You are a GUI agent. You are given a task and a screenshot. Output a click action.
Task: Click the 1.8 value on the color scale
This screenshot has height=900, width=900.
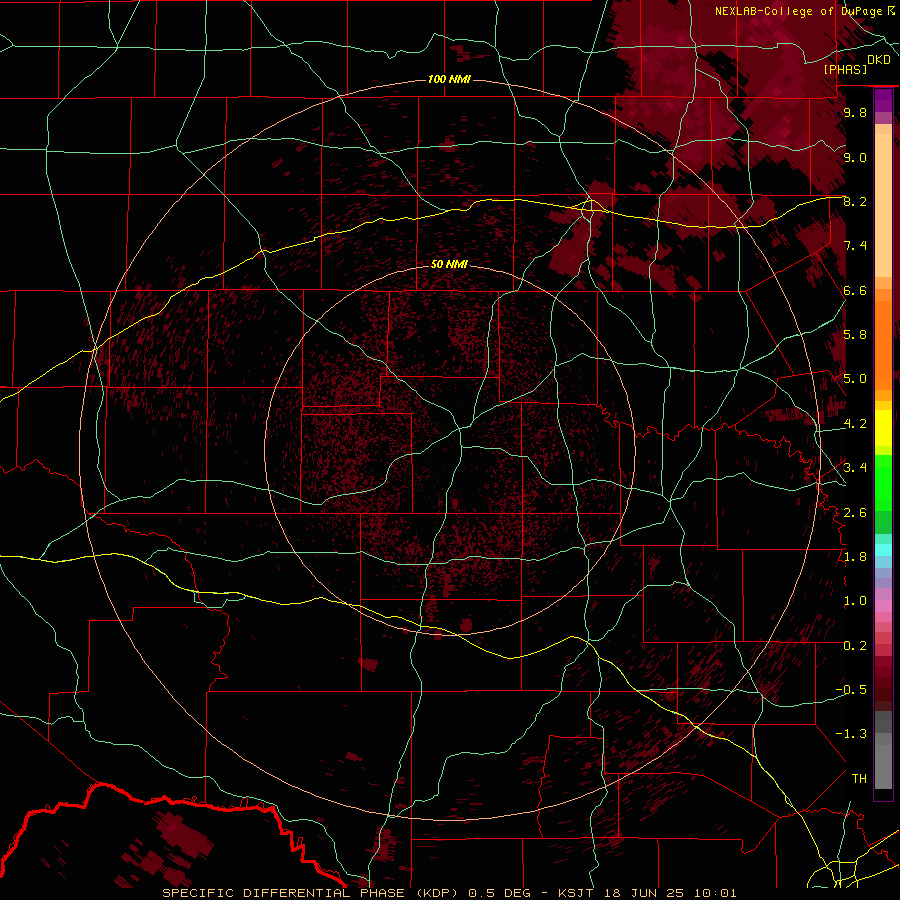(855, 556)
